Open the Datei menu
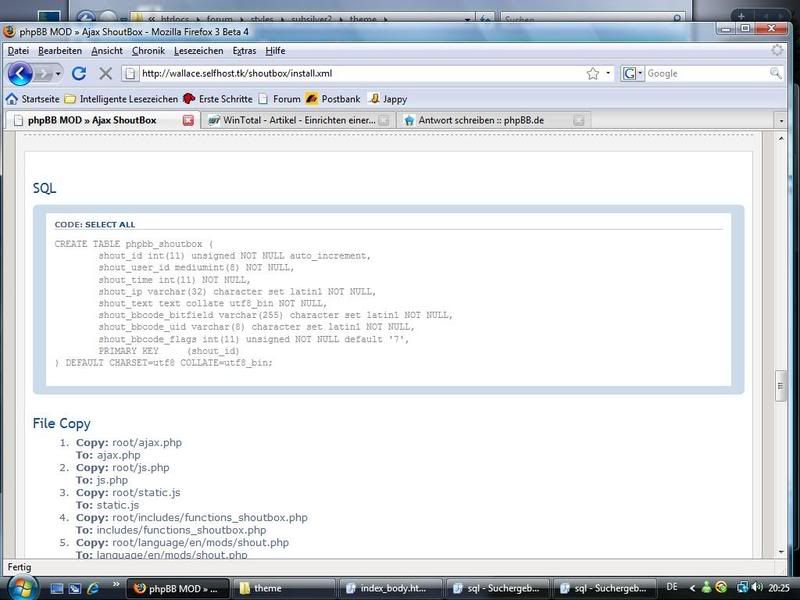Image resolution: width=800 pixels, height=600 pixels. pos(18,51)
